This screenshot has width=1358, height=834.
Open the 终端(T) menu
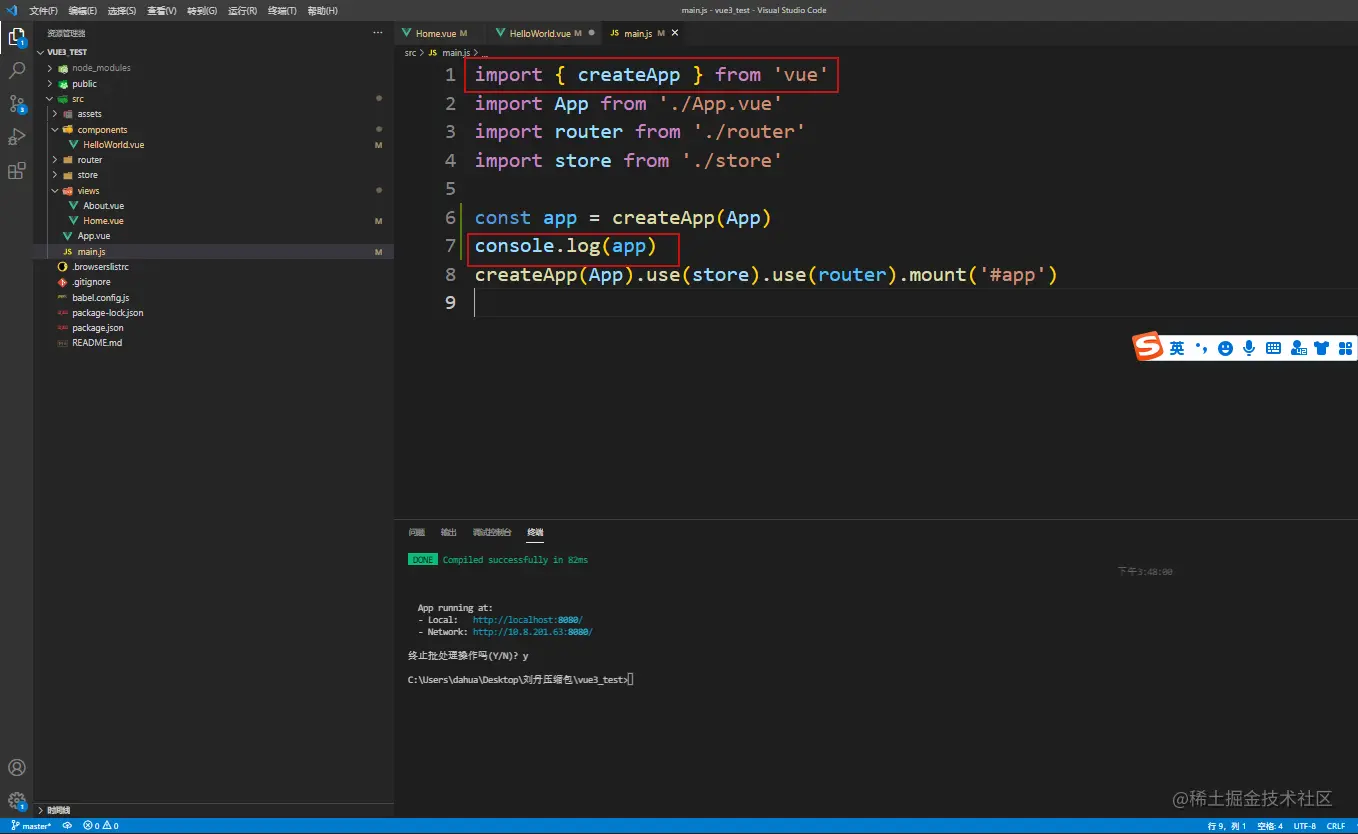(282, 11)
